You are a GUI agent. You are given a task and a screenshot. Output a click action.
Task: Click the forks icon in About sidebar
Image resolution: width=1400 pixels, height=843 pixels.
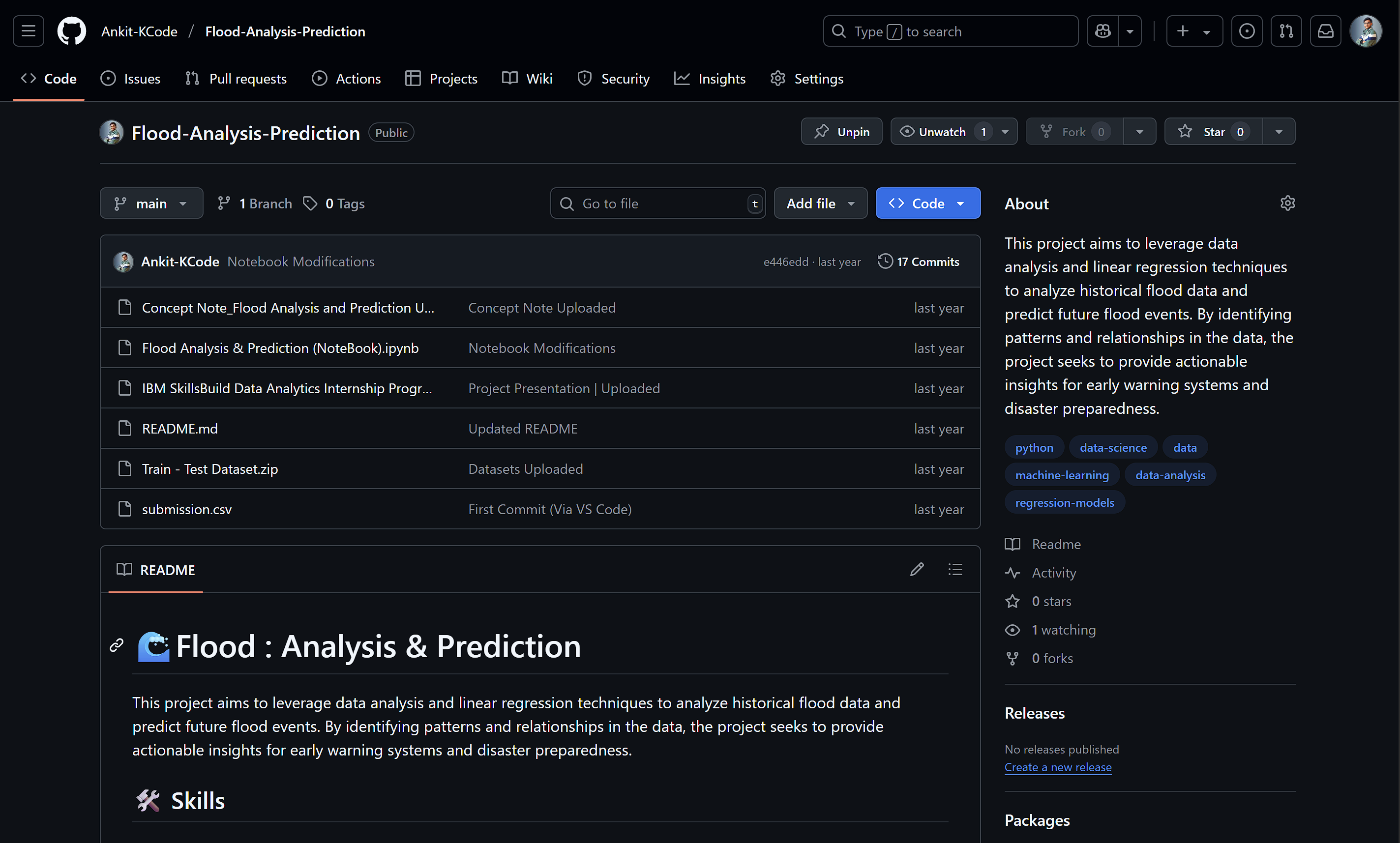(x=1013, y=658)
